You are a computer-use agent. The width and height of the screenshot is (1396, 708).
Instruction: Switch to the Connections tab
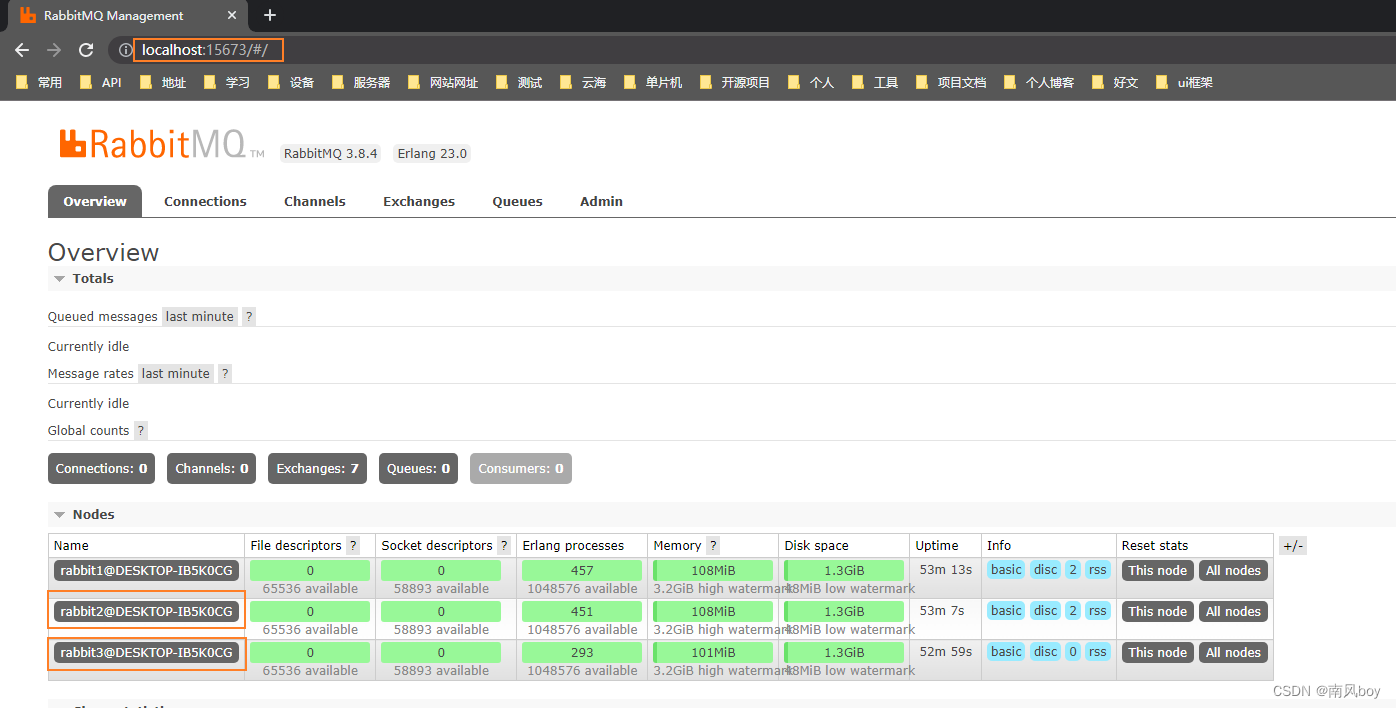point(205,201)
